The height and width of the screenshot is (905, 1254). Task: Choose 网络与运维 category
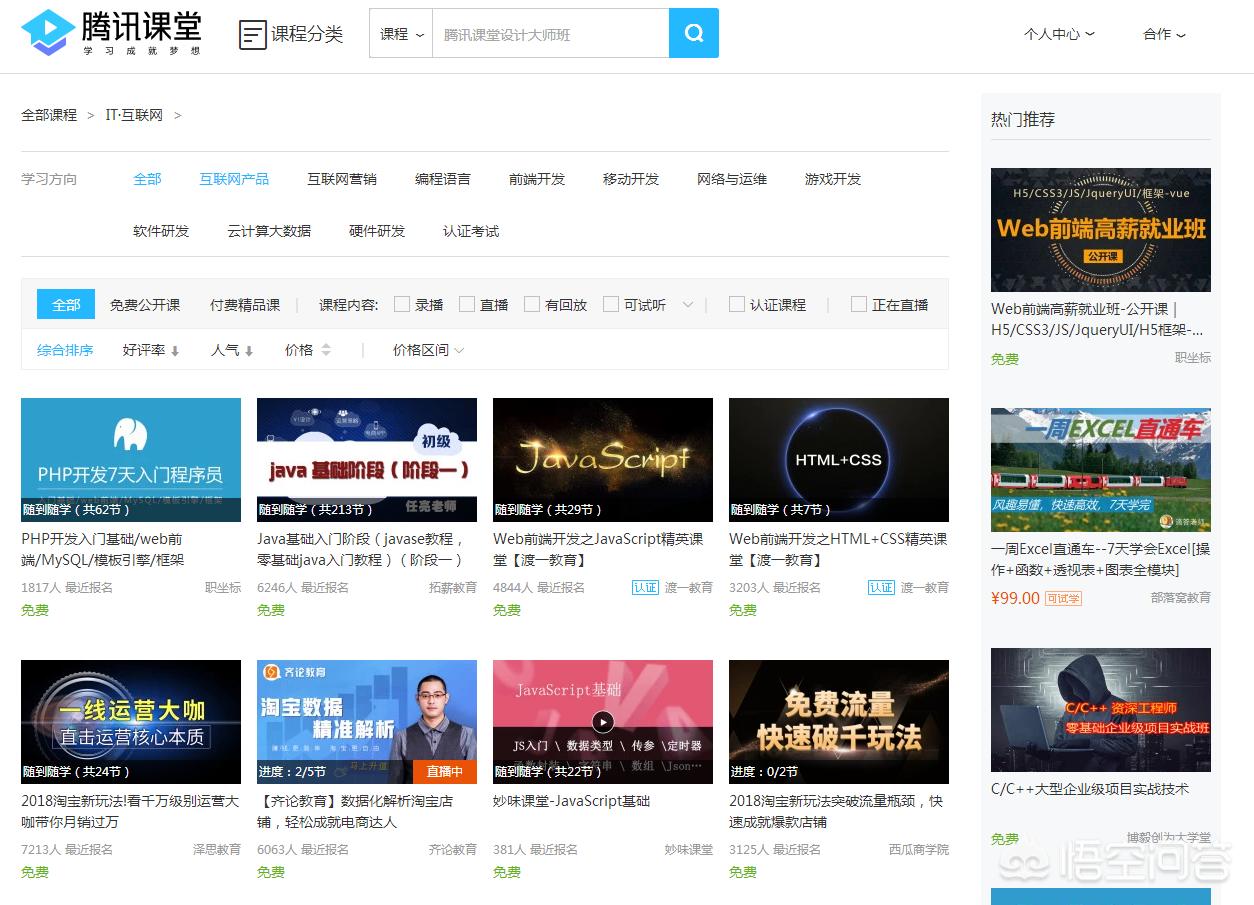[x=732, y=179]
